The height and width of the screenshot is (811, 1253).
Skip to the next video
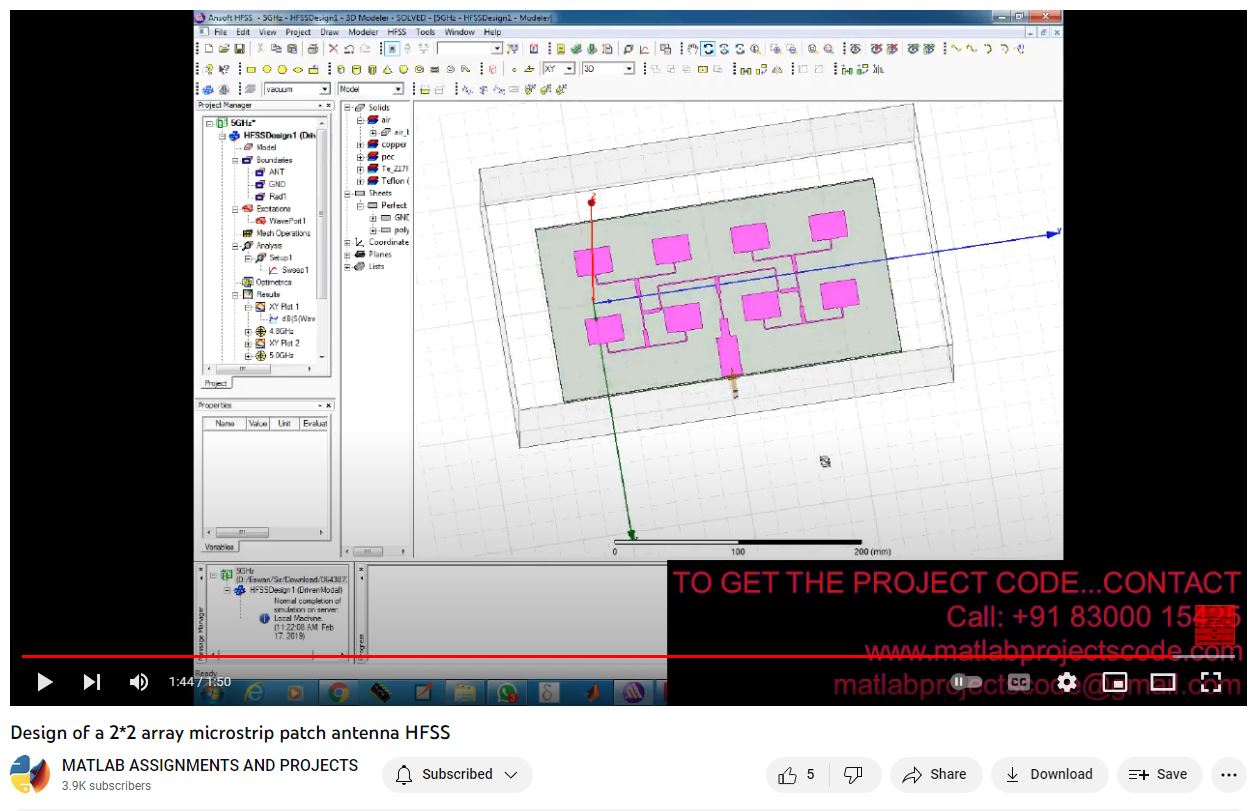92,682
